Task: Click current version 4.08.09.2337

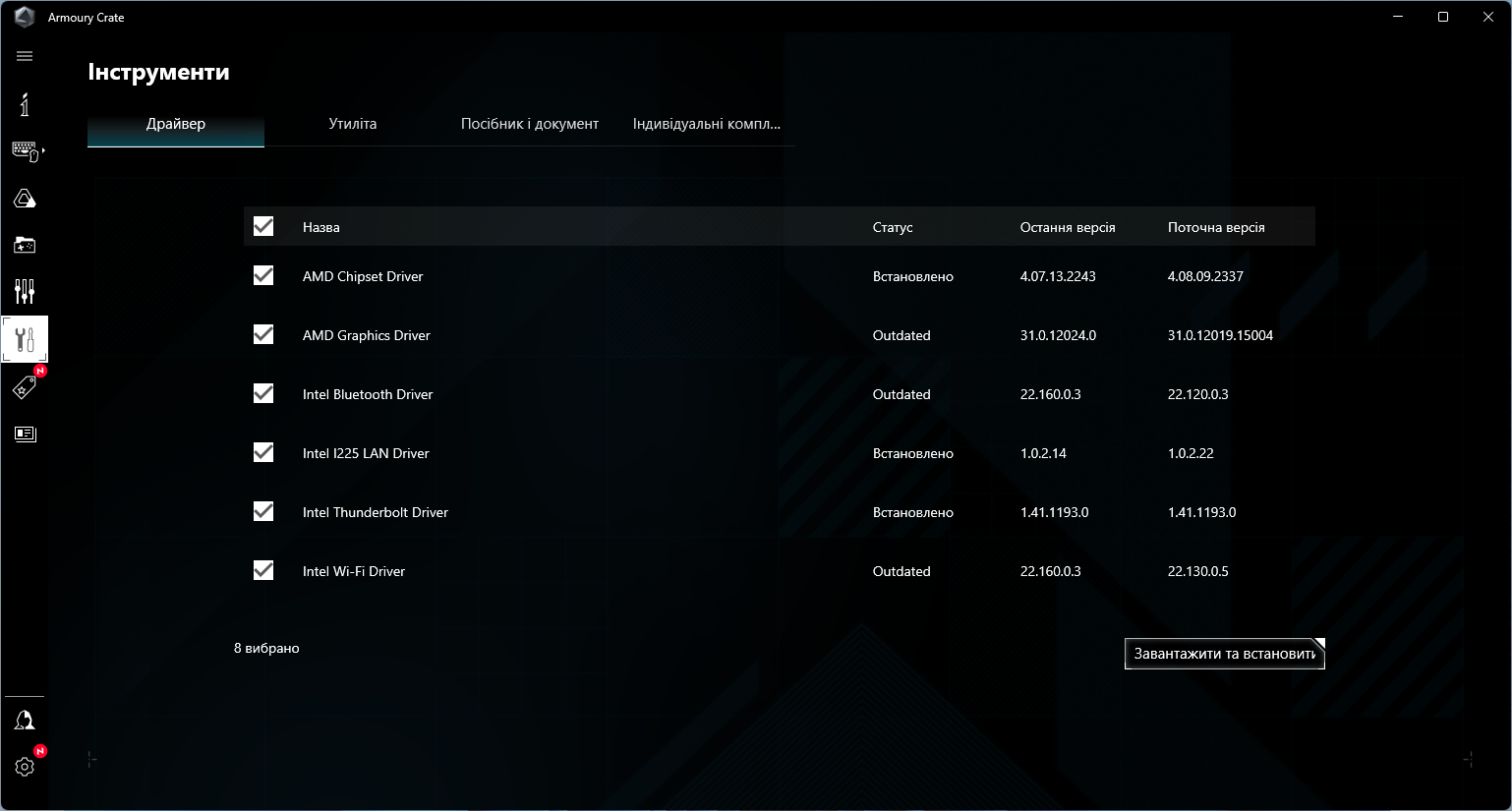Action: 1205,276
